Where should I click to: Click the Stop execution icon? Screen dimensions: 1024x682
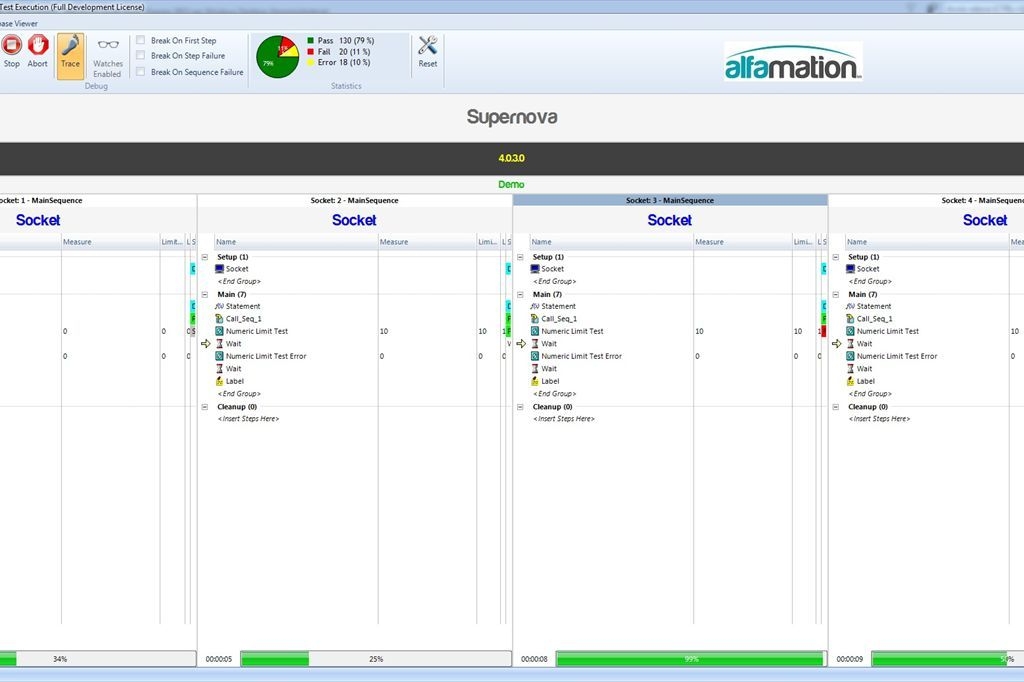11,45
